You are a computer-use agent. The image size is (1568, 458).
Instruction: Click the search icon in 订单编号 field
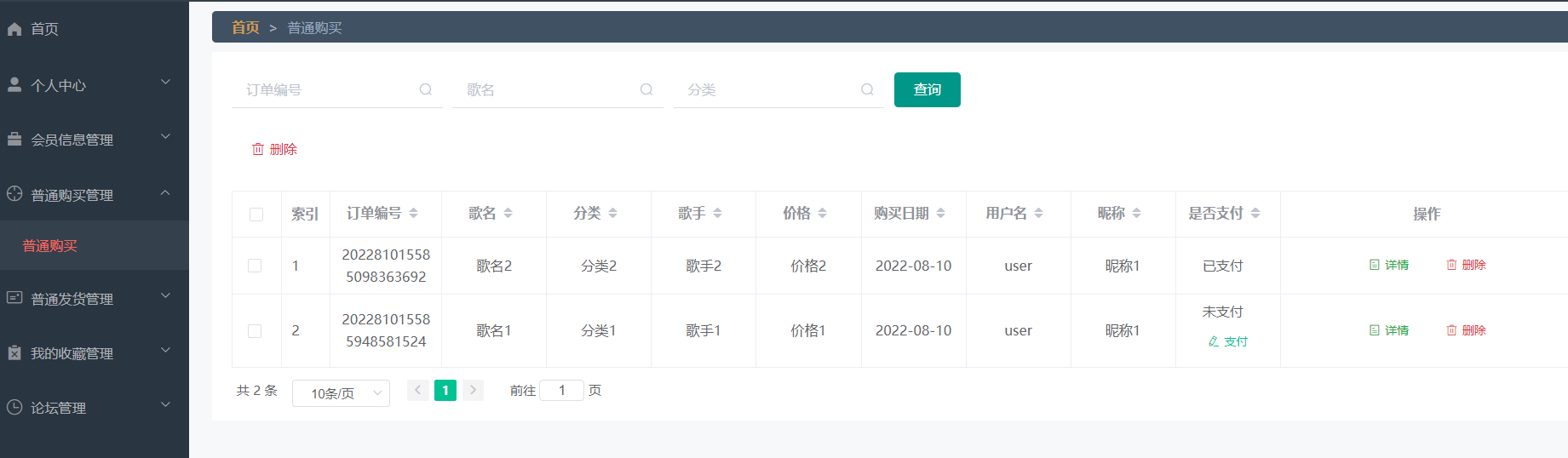pyautogui.click(x=426, y=89)
